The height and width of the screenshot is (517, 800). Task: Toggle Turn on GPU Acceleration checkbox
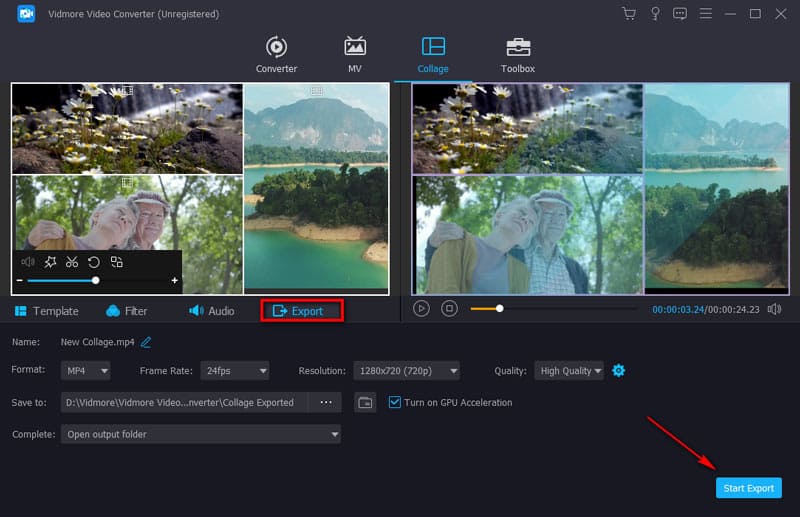tap(395, 403)
